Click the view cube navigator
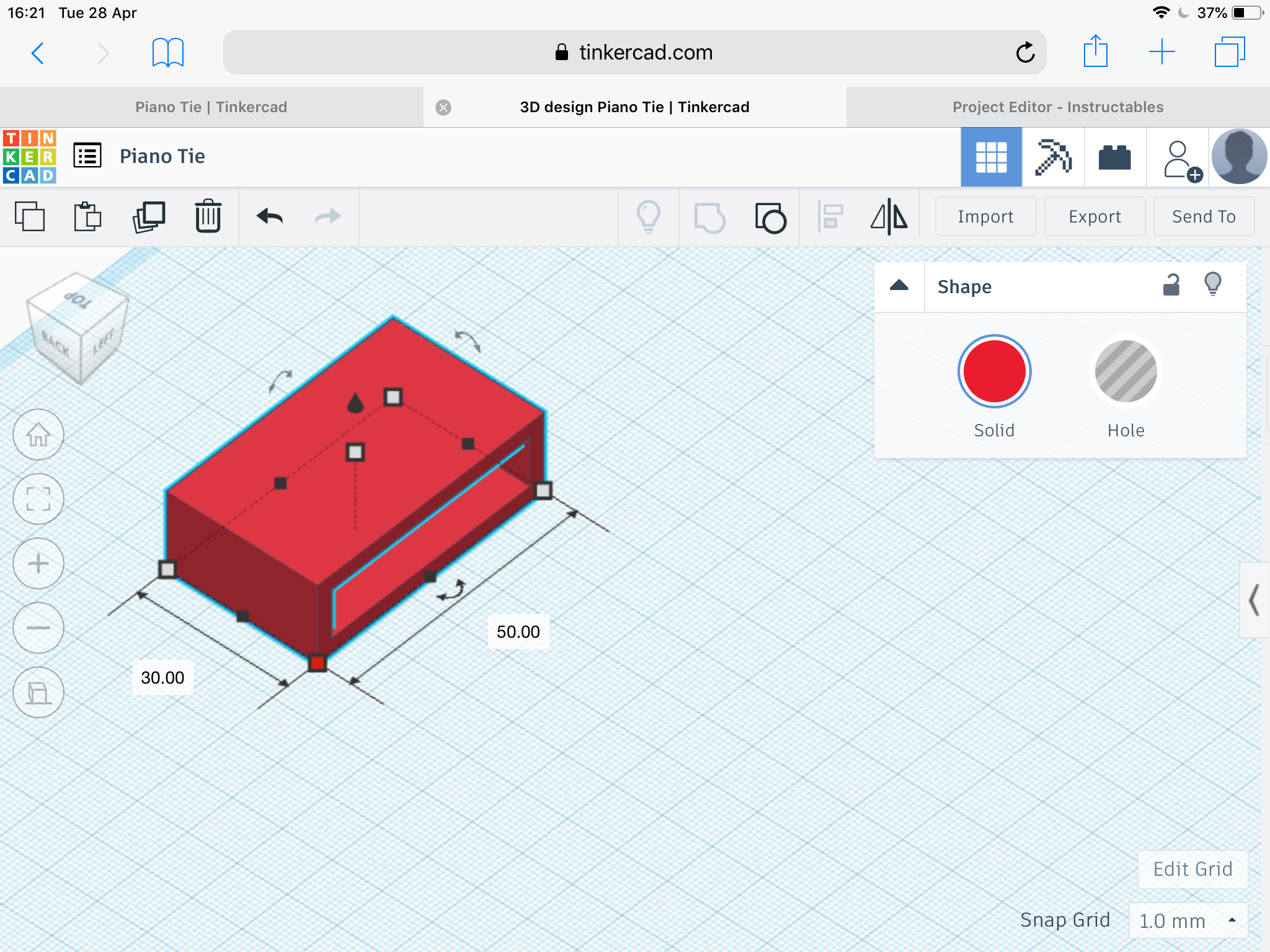Image resolution: width=1270 pixels, height=952 pixels. tap(79, 327)
